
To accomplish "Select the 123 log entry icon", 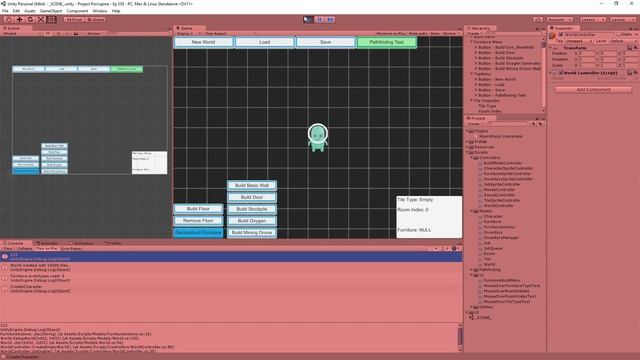I will click(5, 257).
